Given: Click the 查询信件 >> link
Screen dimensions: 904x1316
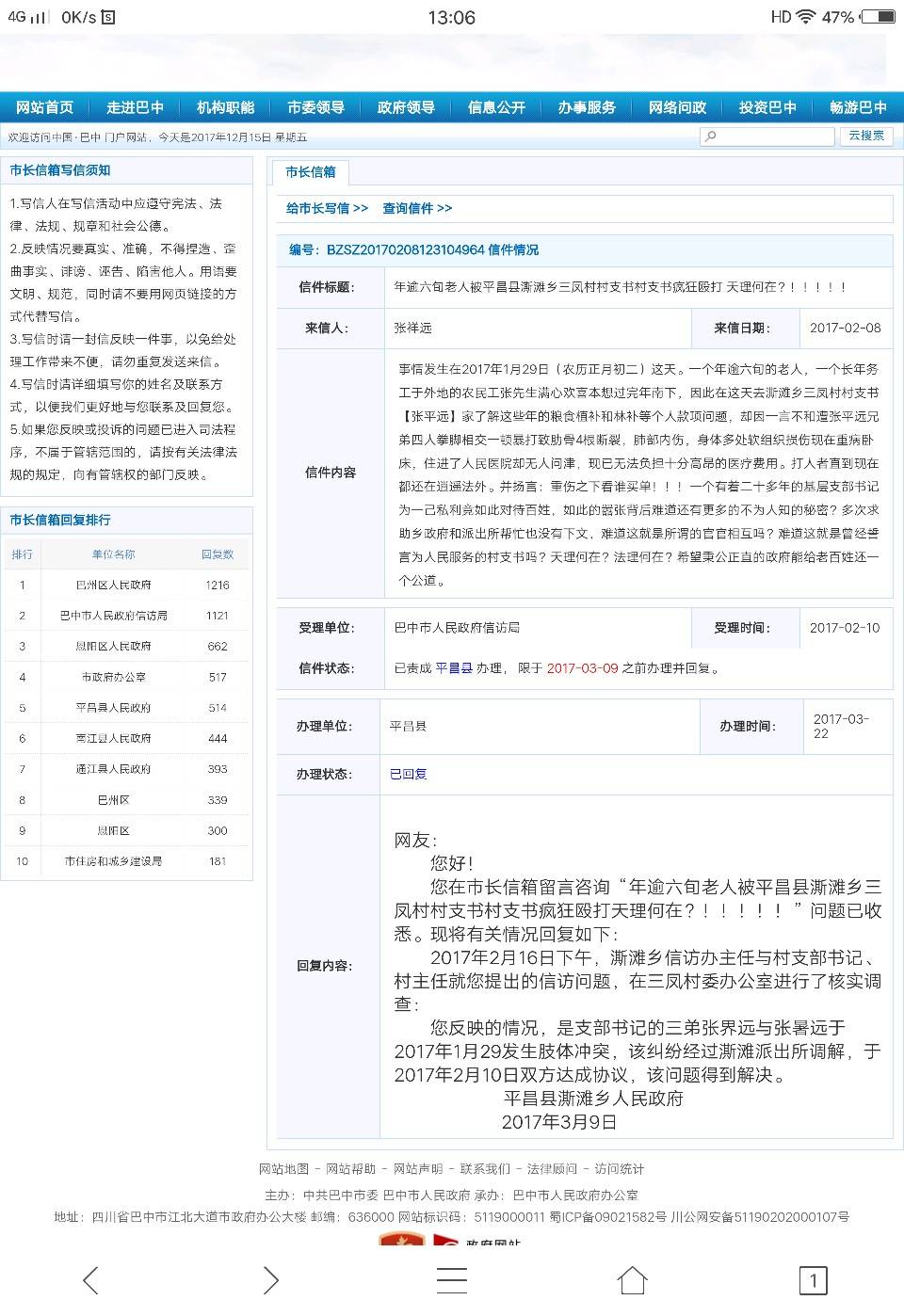Looking at the screenshot, I should (x=417, y=208).
